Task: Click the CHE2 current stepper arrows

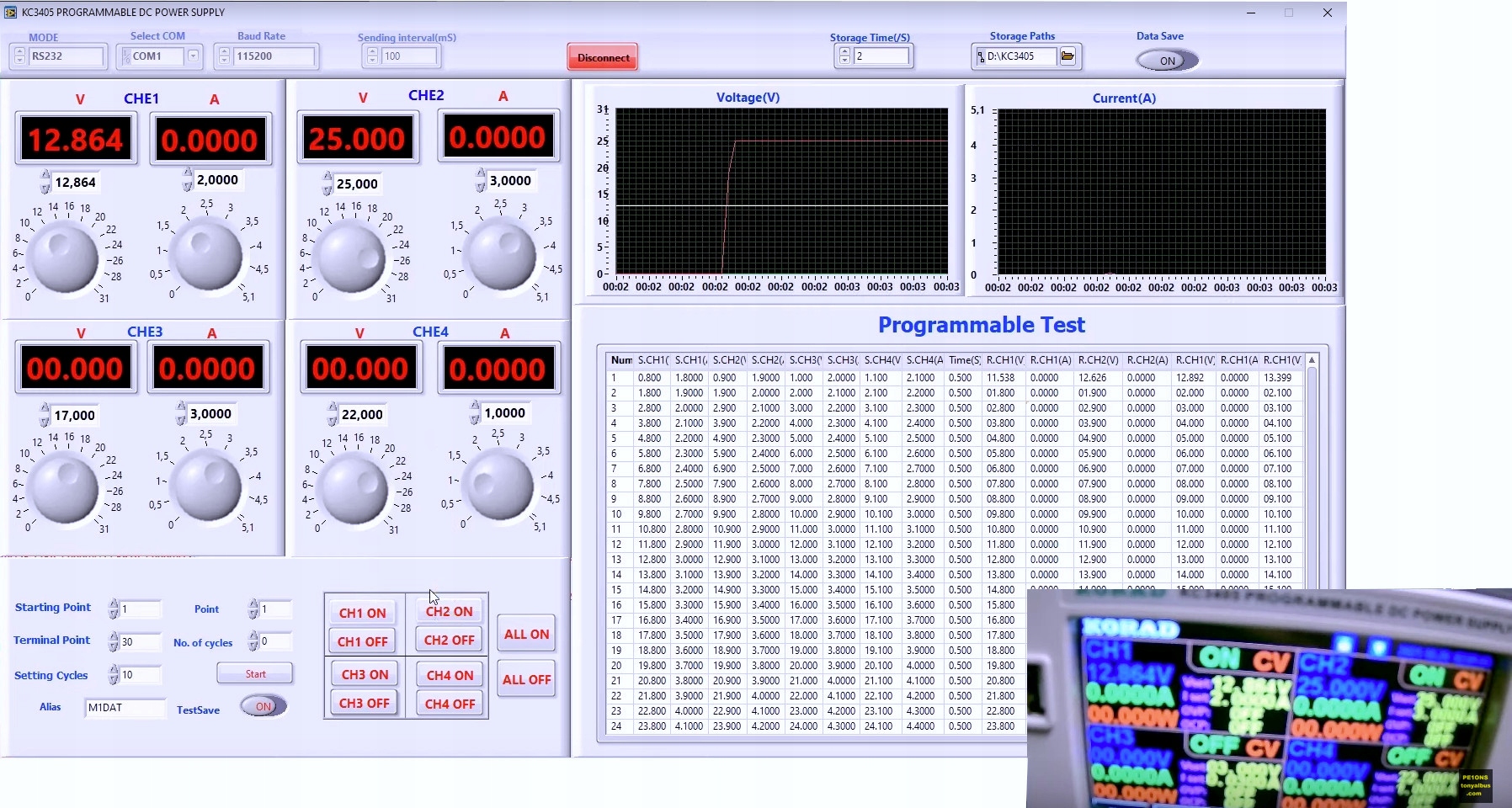Action: (x=481, y=180)
